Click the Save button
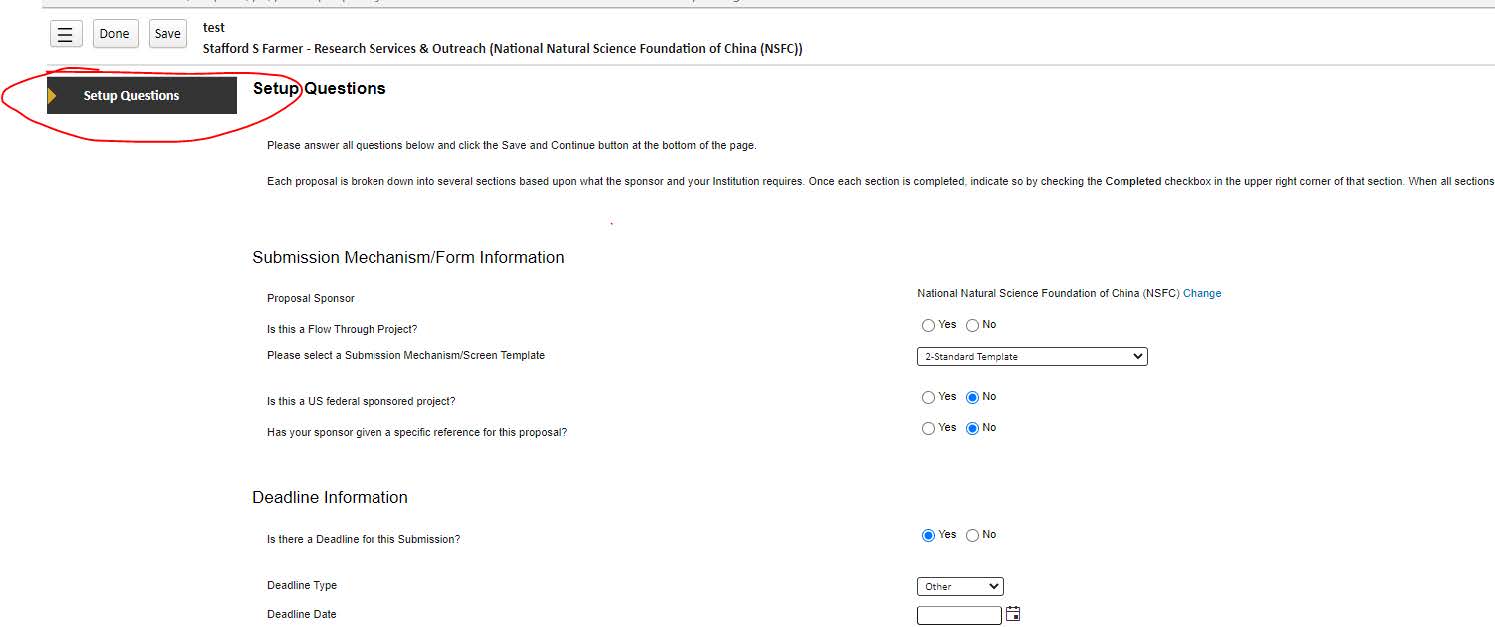 [167, 34]
